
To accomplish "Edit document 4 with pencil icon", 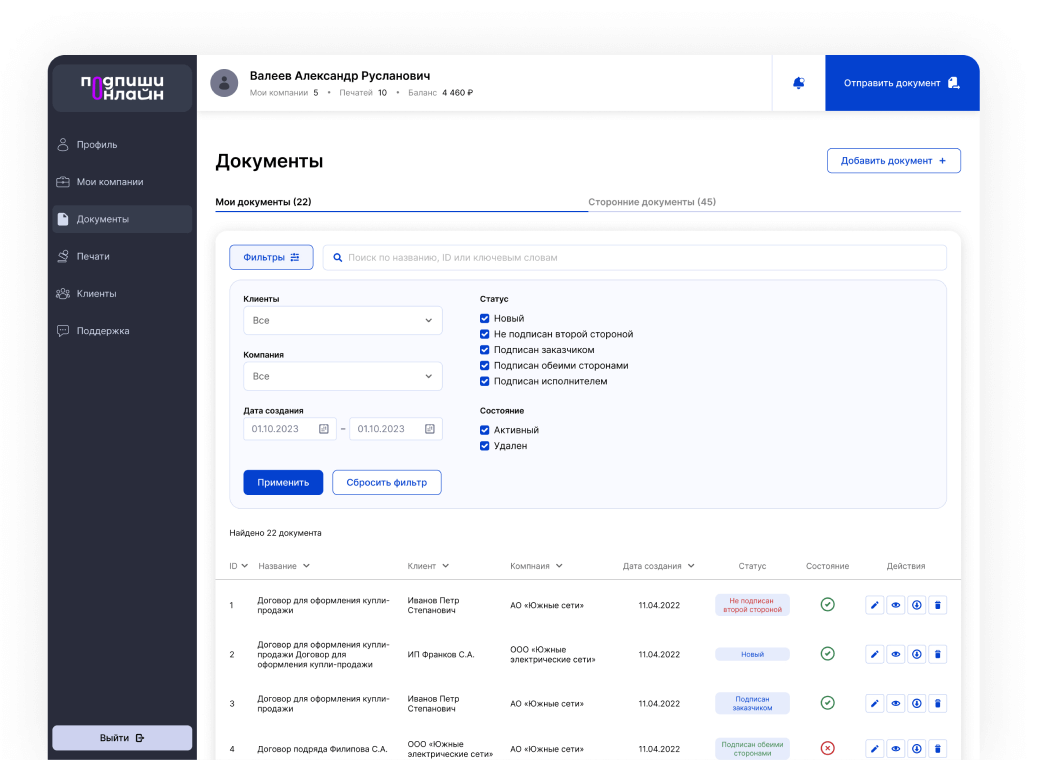I will (874, 749).
